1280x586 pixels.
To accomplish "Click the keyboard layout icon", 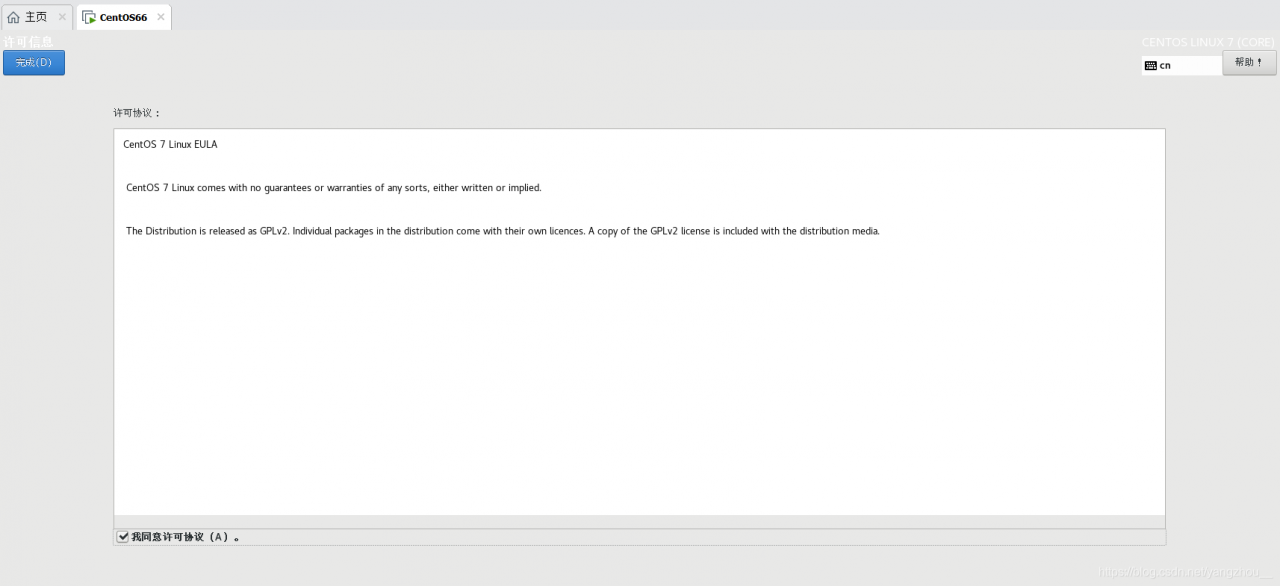I will click(x=1151, y=65).
